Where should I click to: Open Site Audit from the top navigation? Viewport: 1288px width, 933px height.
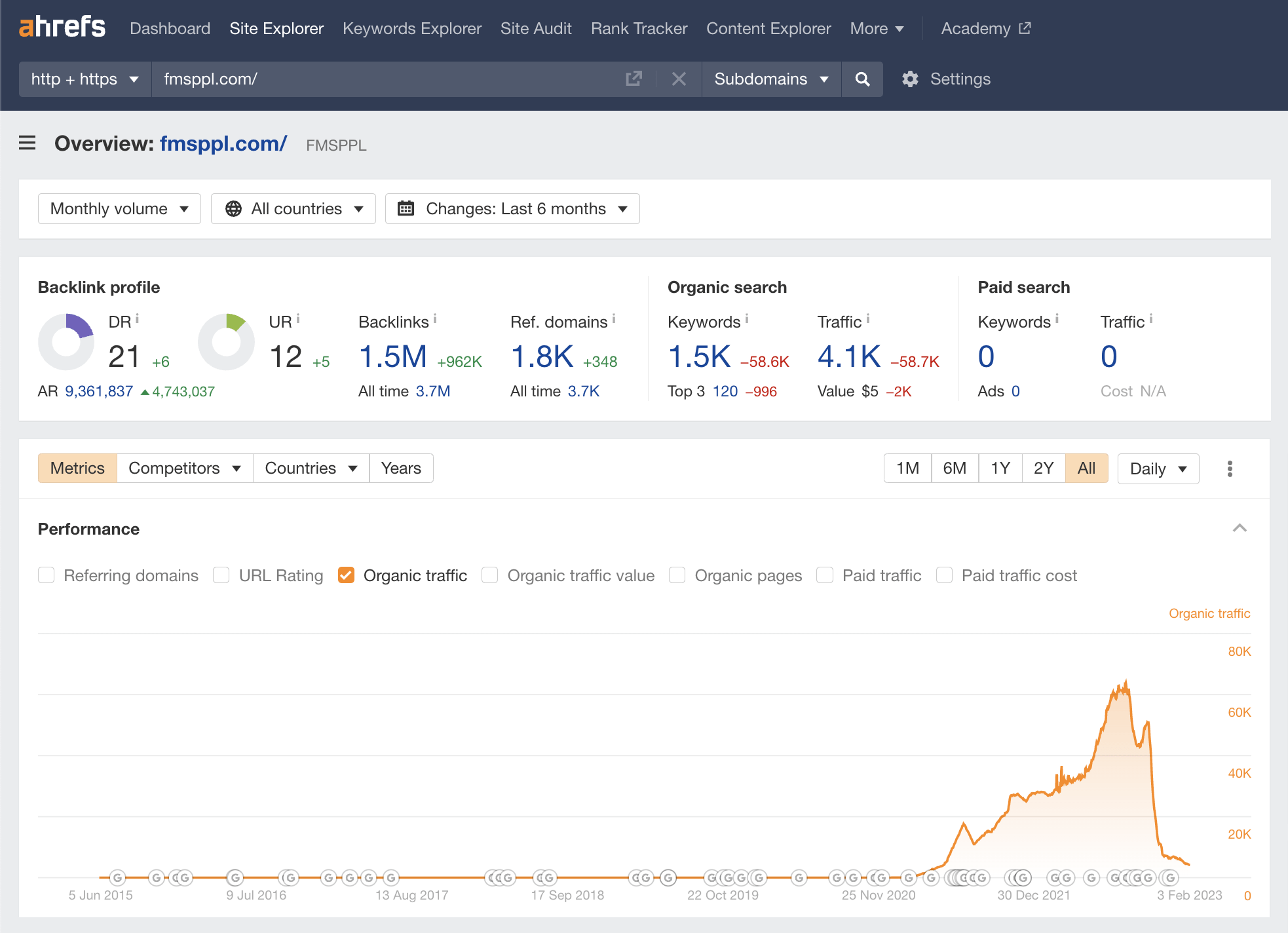[x=536, y=28]
